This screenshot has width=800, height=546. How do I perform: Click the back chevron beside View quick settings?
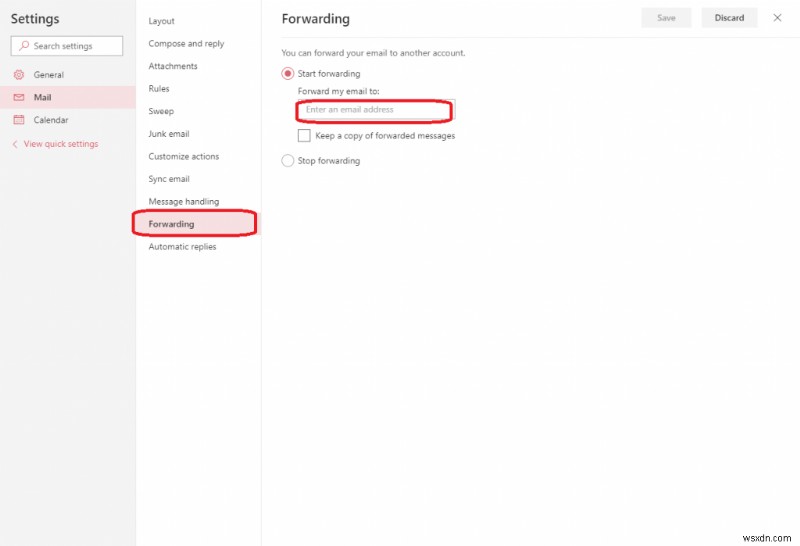[x=15, y=144]
